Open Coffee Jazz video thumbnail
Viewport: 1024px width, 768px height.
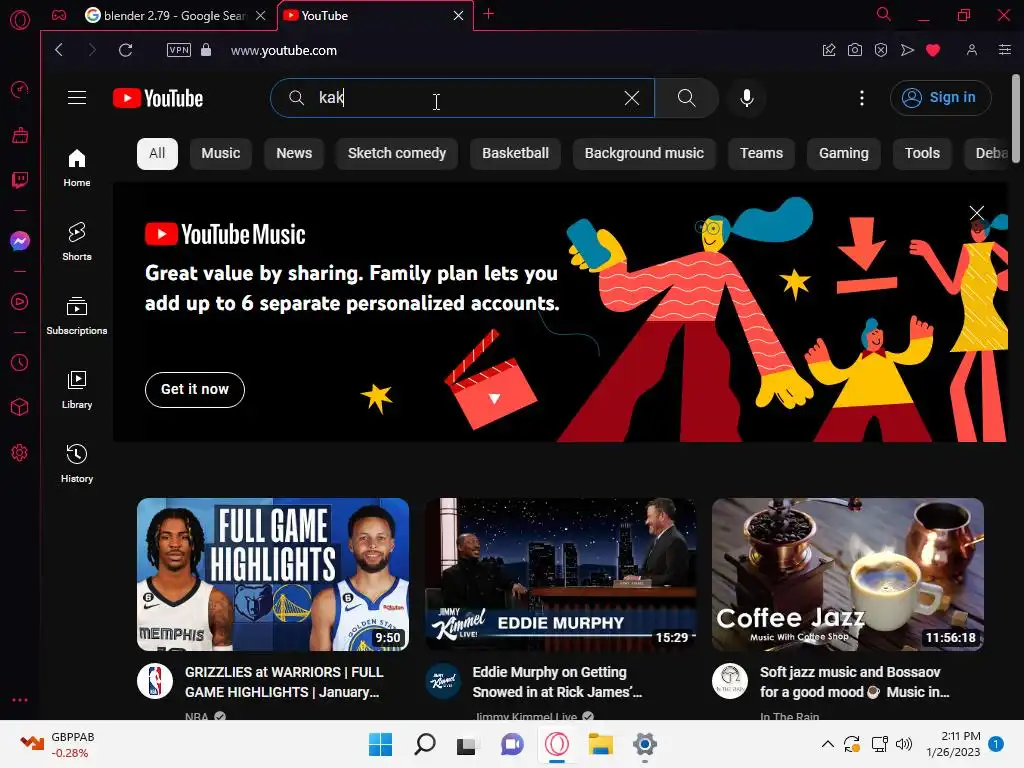tap(848, 574)
